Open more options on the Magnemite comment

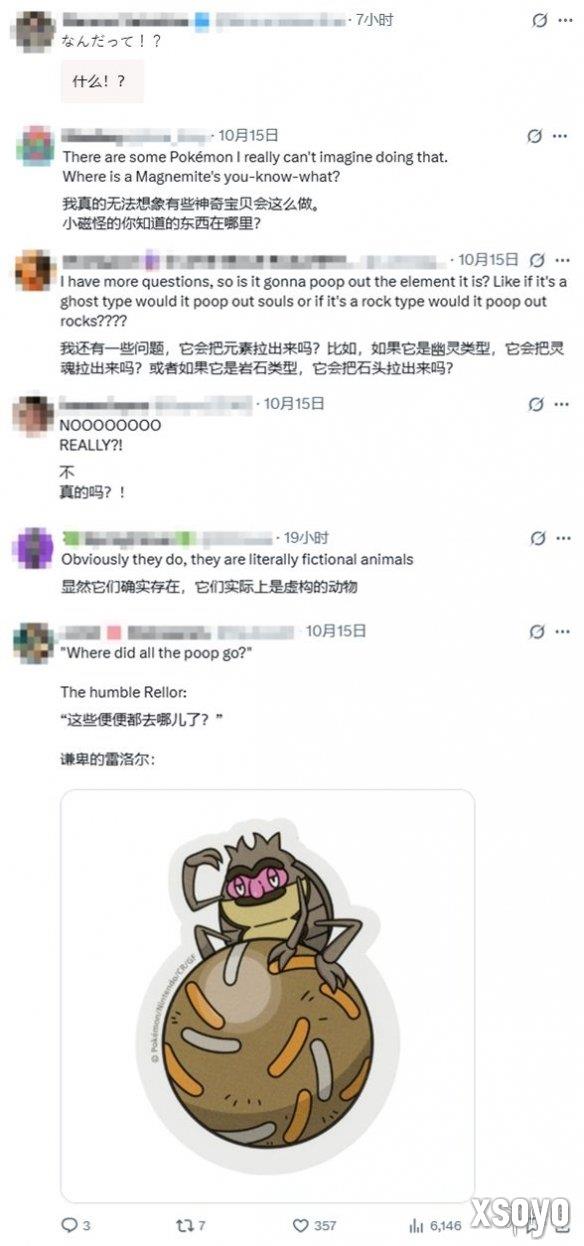559,136
